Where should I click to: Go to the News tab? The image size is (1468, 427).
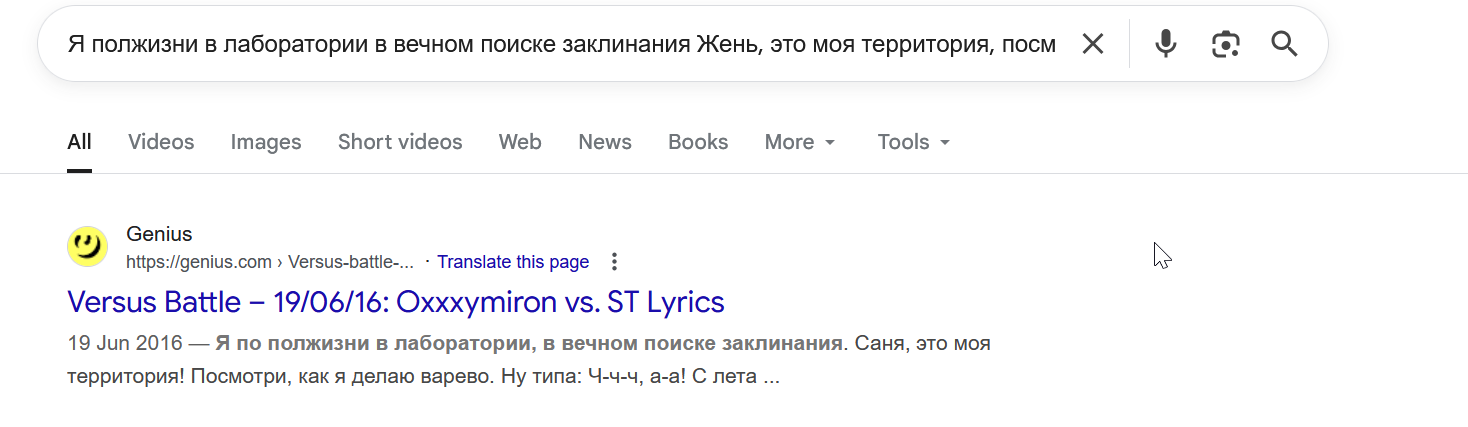pos(605,142)
